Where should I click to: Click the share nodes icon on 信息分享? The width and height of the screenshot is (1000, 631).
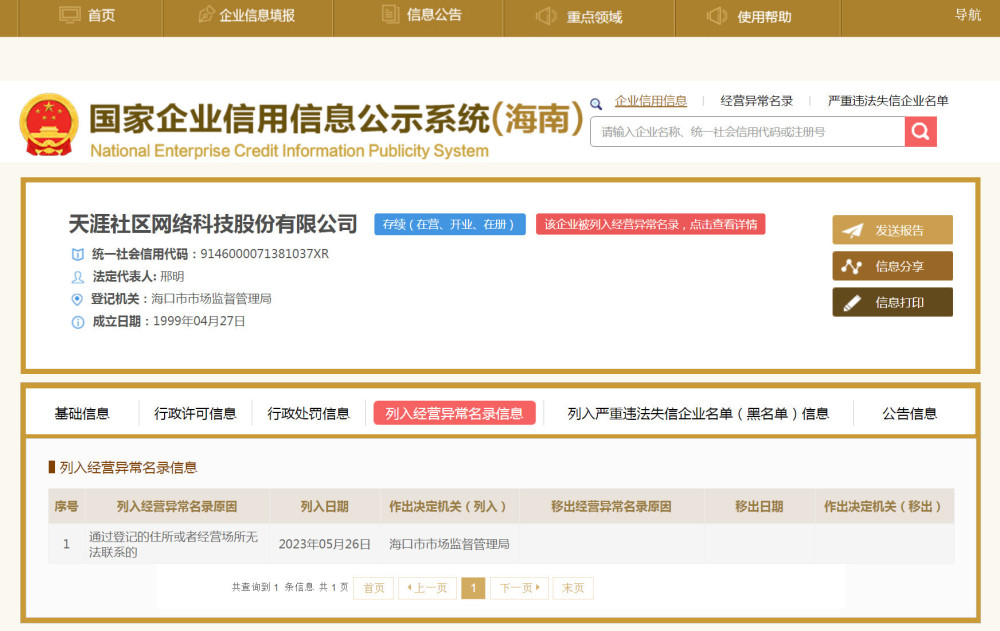[x=851, y=266]
